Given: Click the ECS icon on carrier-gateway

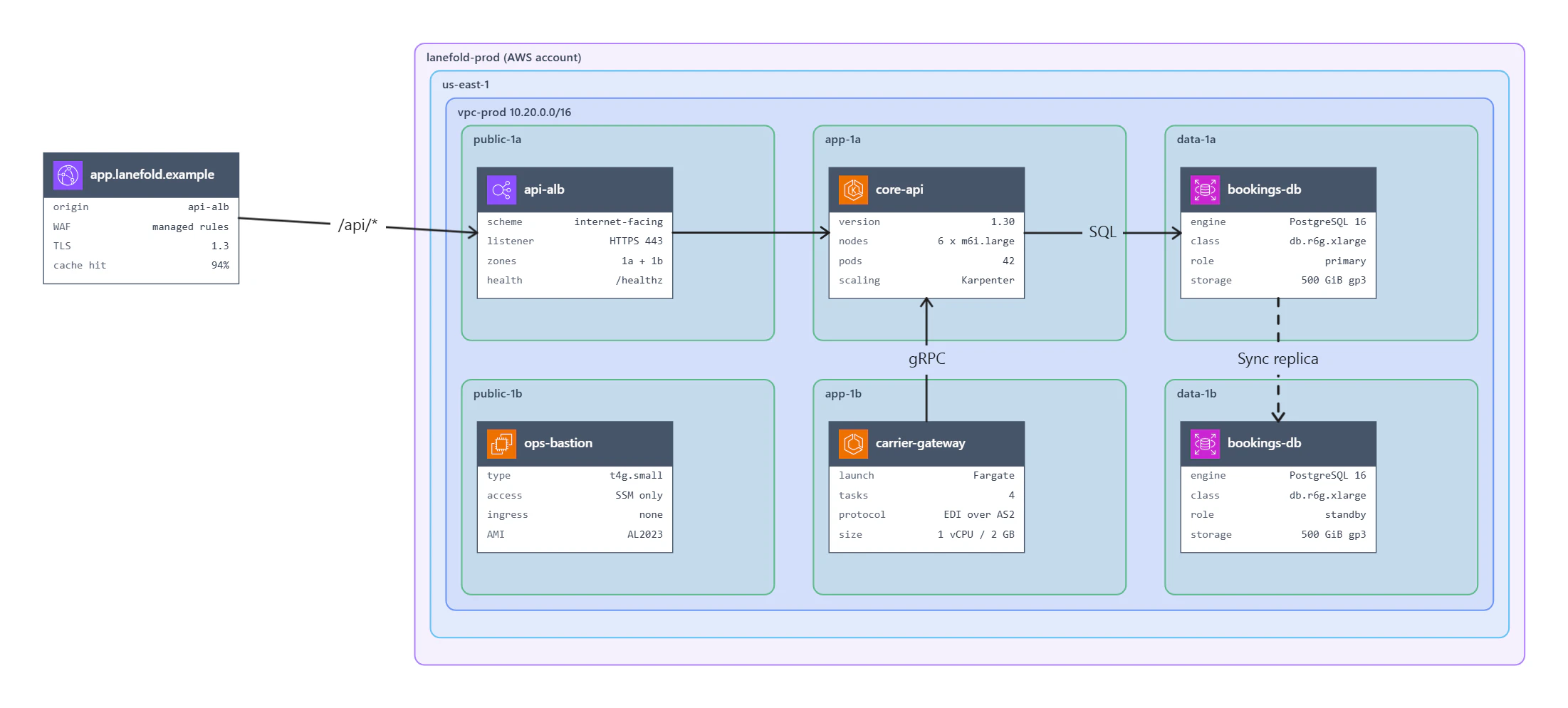Looking at the screenshot, I should pos(853,444).
